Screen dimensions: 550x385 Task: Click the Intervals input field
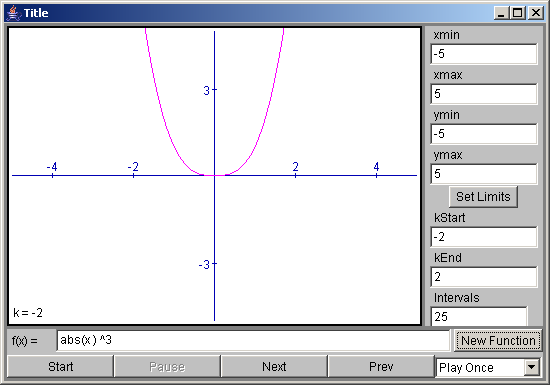coord(479,317)
